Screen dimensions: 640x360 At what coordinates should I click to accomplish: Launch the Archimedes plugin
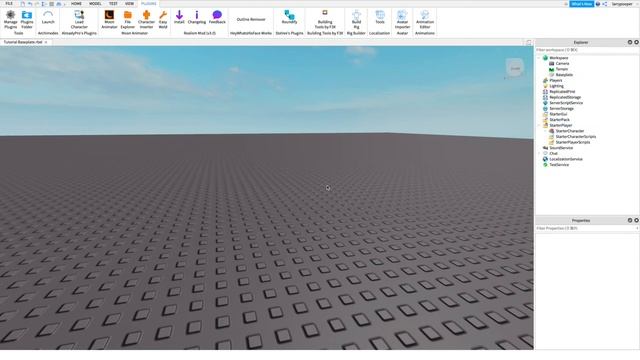point(48,18)
